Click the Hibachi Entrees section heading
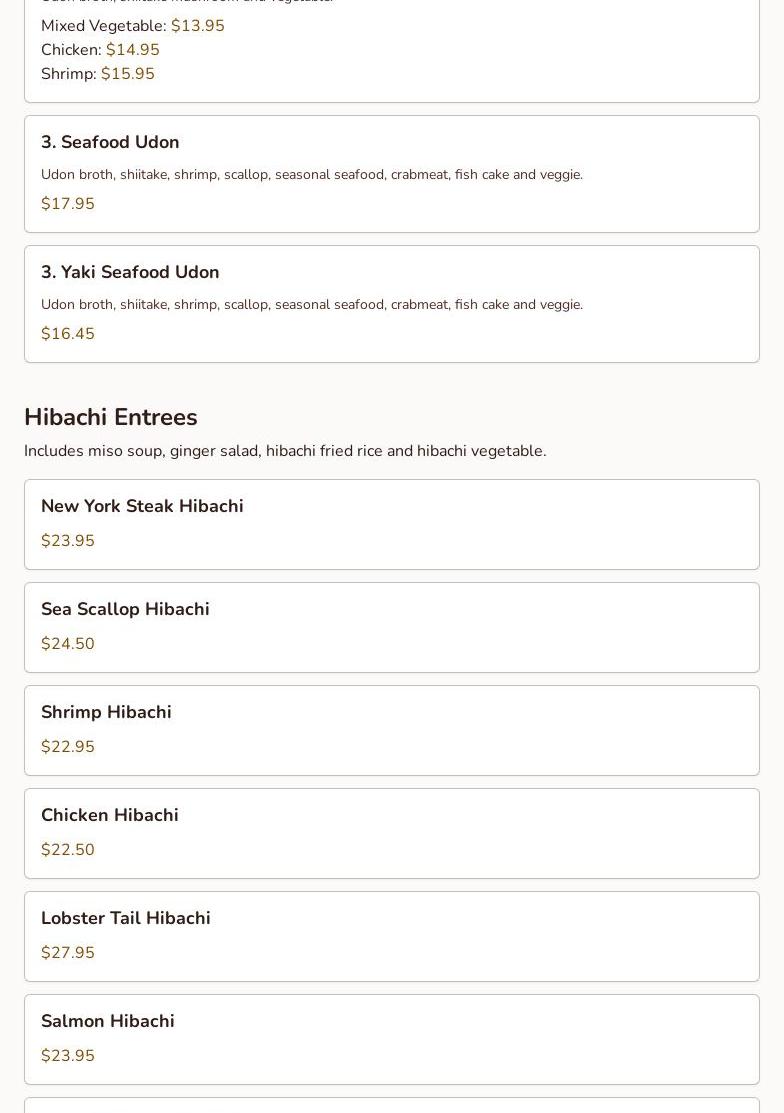The height and width of the screenshot is (1113, 784). [x=111, y=417]
